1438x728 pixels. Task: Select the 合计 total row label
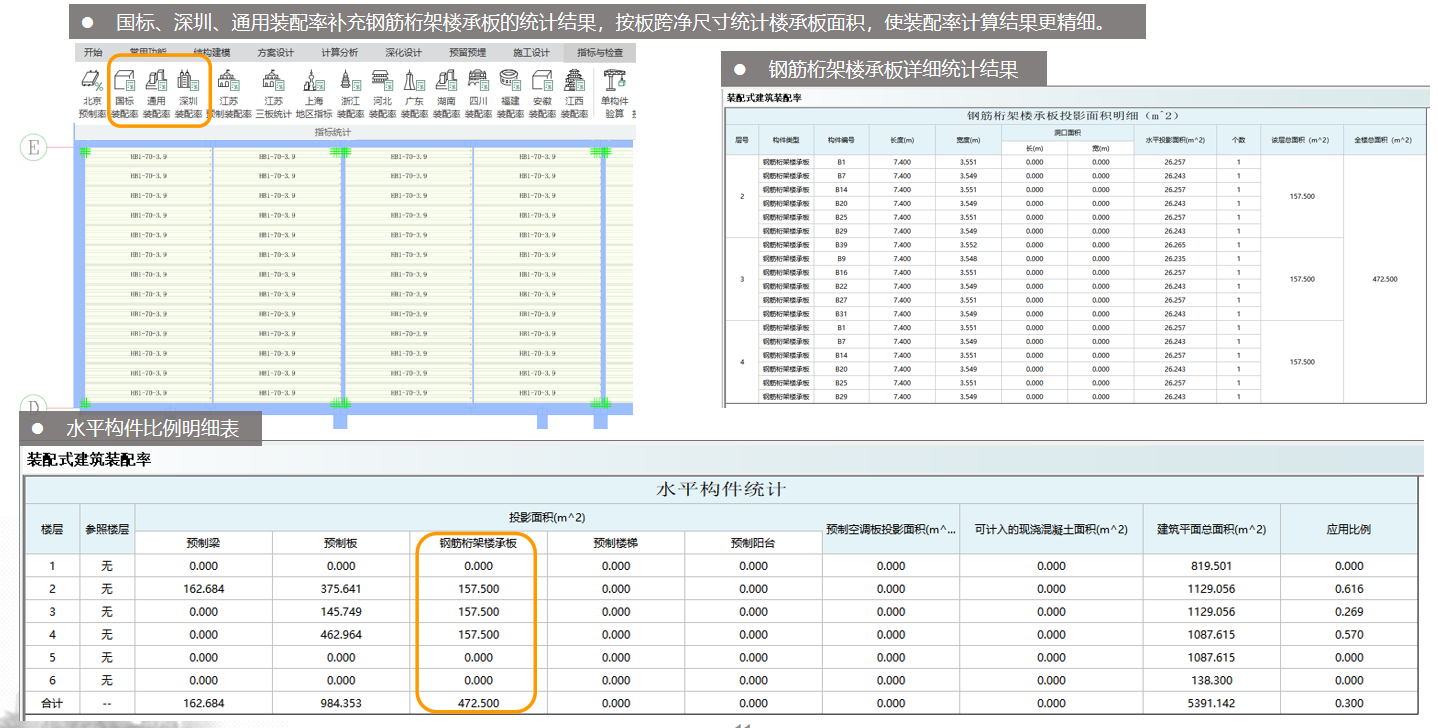click(52, 703)
